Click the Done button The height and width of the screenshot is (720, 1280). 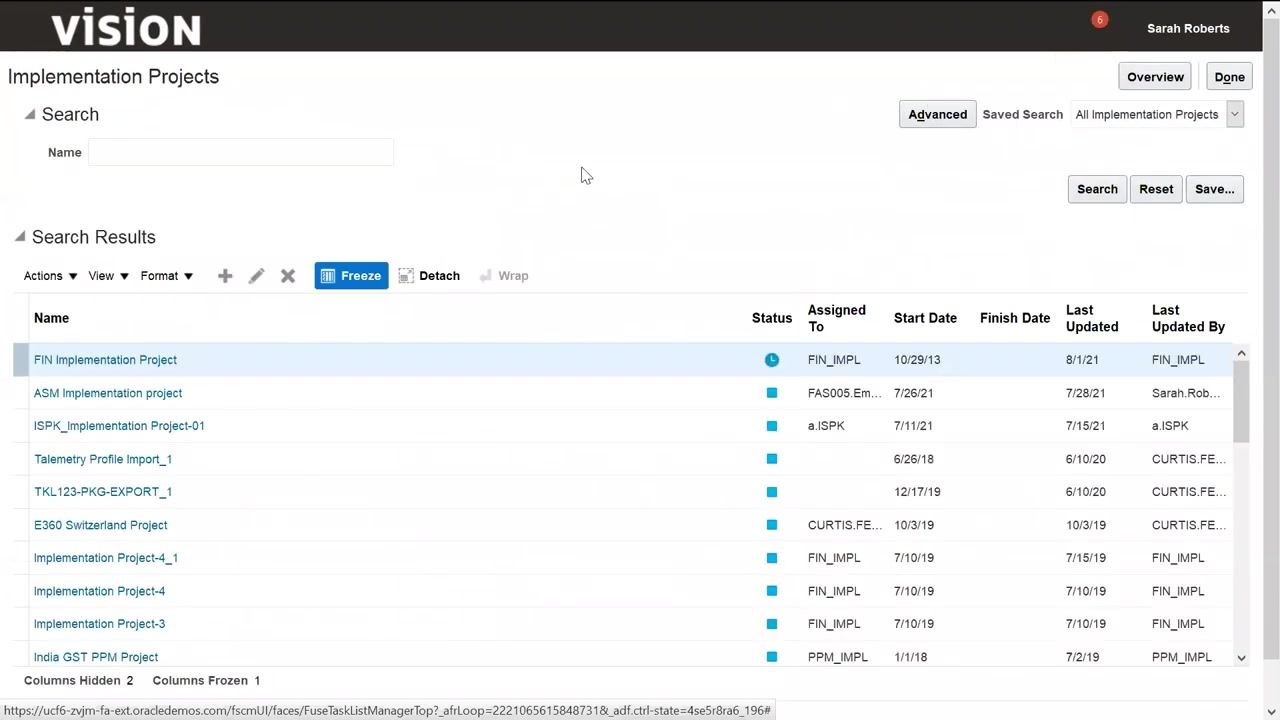point(1229,77)
